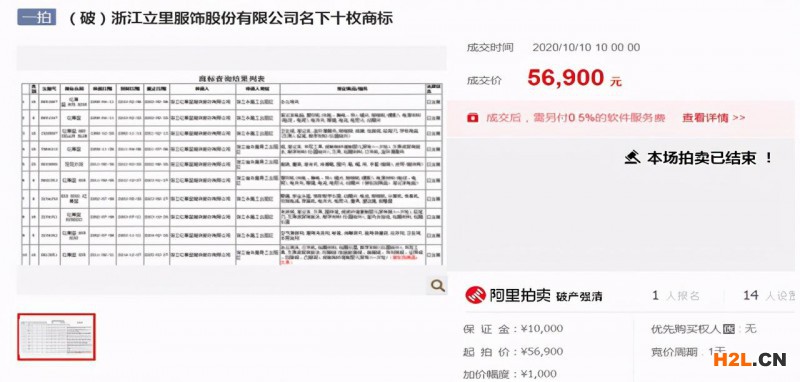Image resolution: width=800 pixels, height=382 pixels.
Task: Click the H2L.CN watermark logo
Action: click(x=749, y=359)
